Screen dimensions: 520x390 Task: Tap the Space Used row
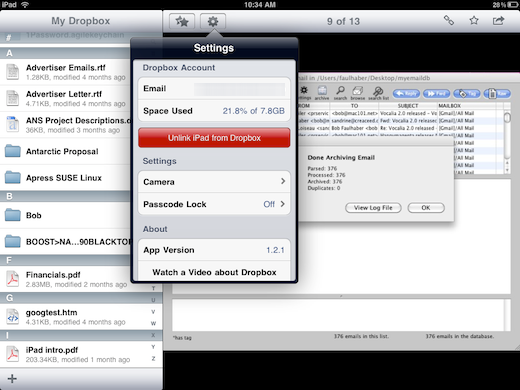click(x=214, y=111)
